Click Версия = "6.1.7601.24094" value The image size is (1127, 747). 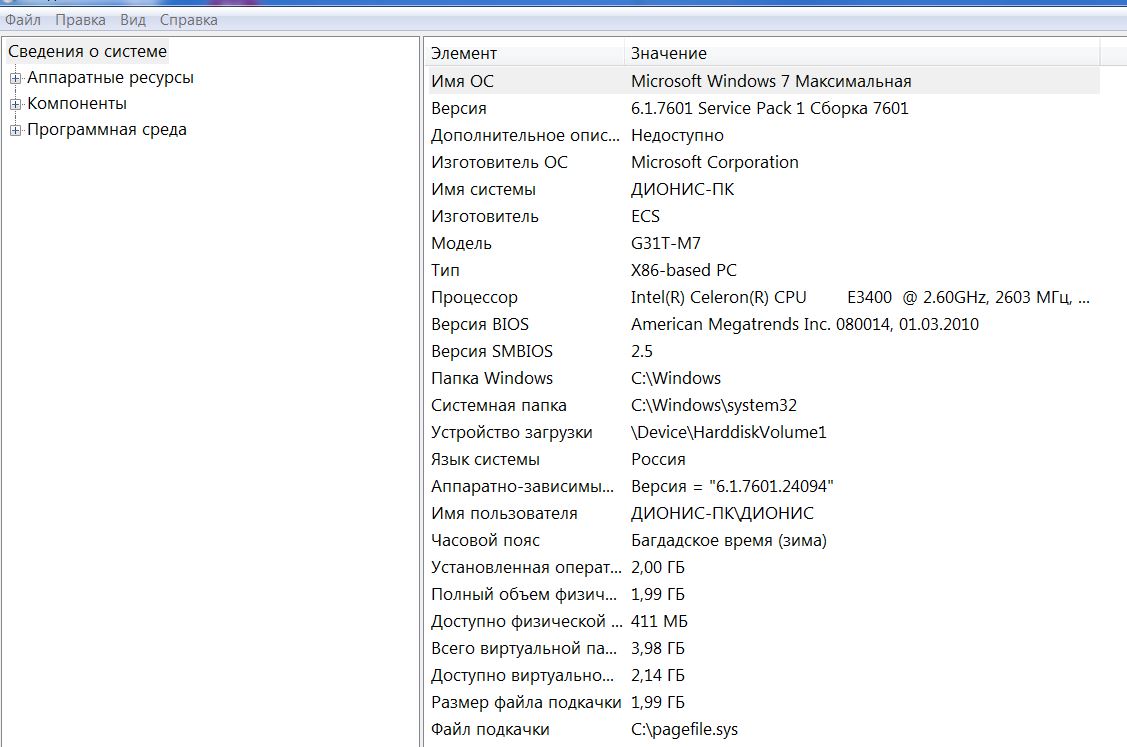click(x=732, y=487)
